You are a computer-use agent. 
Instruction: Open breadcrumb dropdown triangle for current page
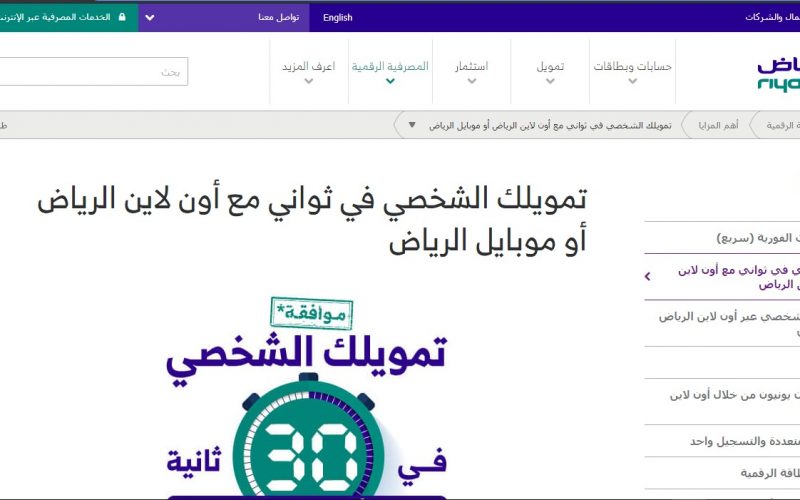click(x=412, y=125)
